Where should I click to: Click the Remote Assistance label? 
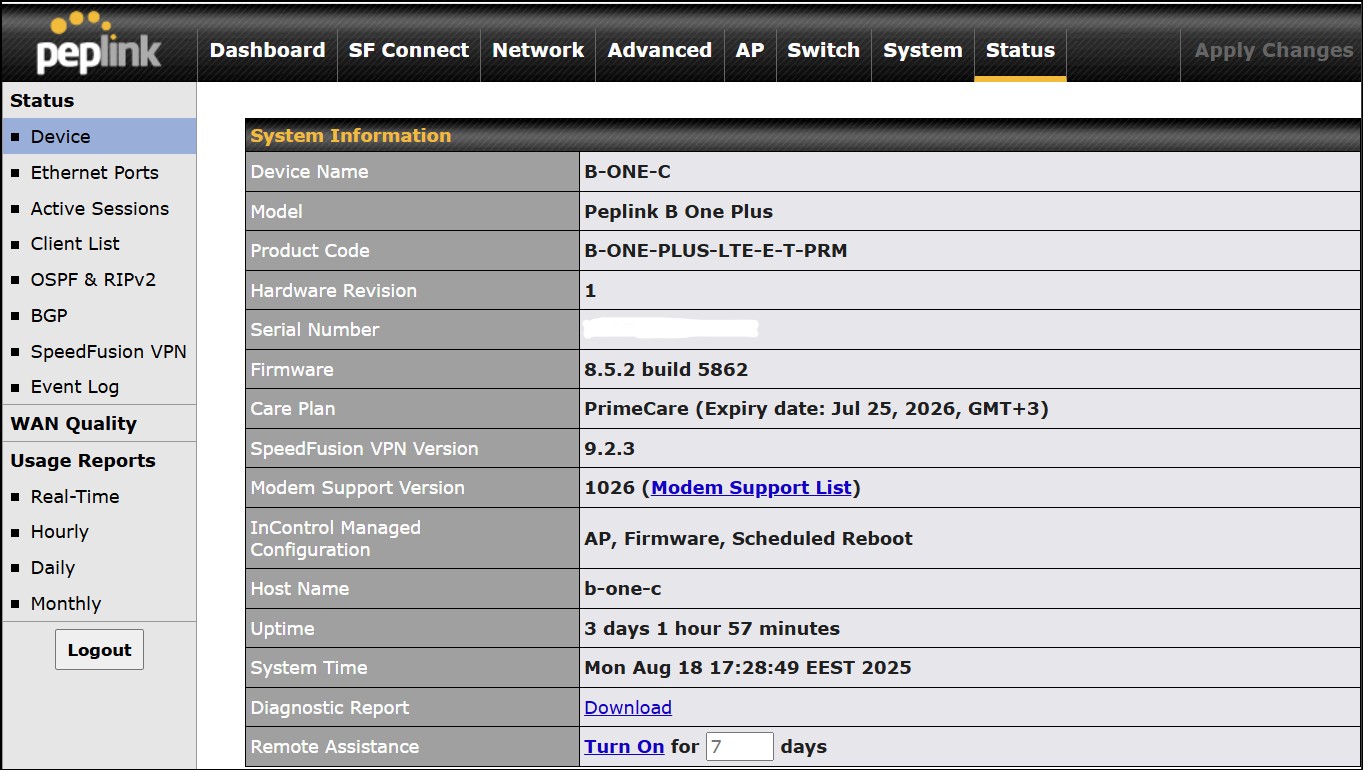pos(335,747)
